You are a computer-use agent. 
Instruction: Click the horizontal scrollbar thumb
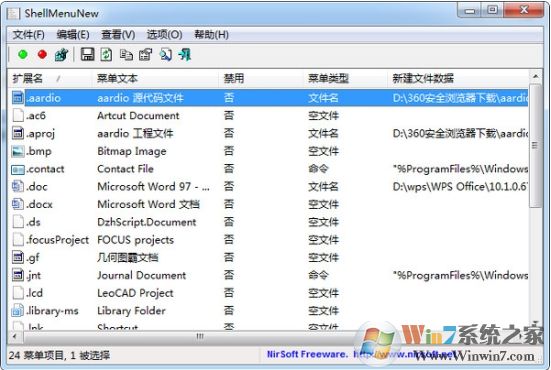tap(200, 336)
